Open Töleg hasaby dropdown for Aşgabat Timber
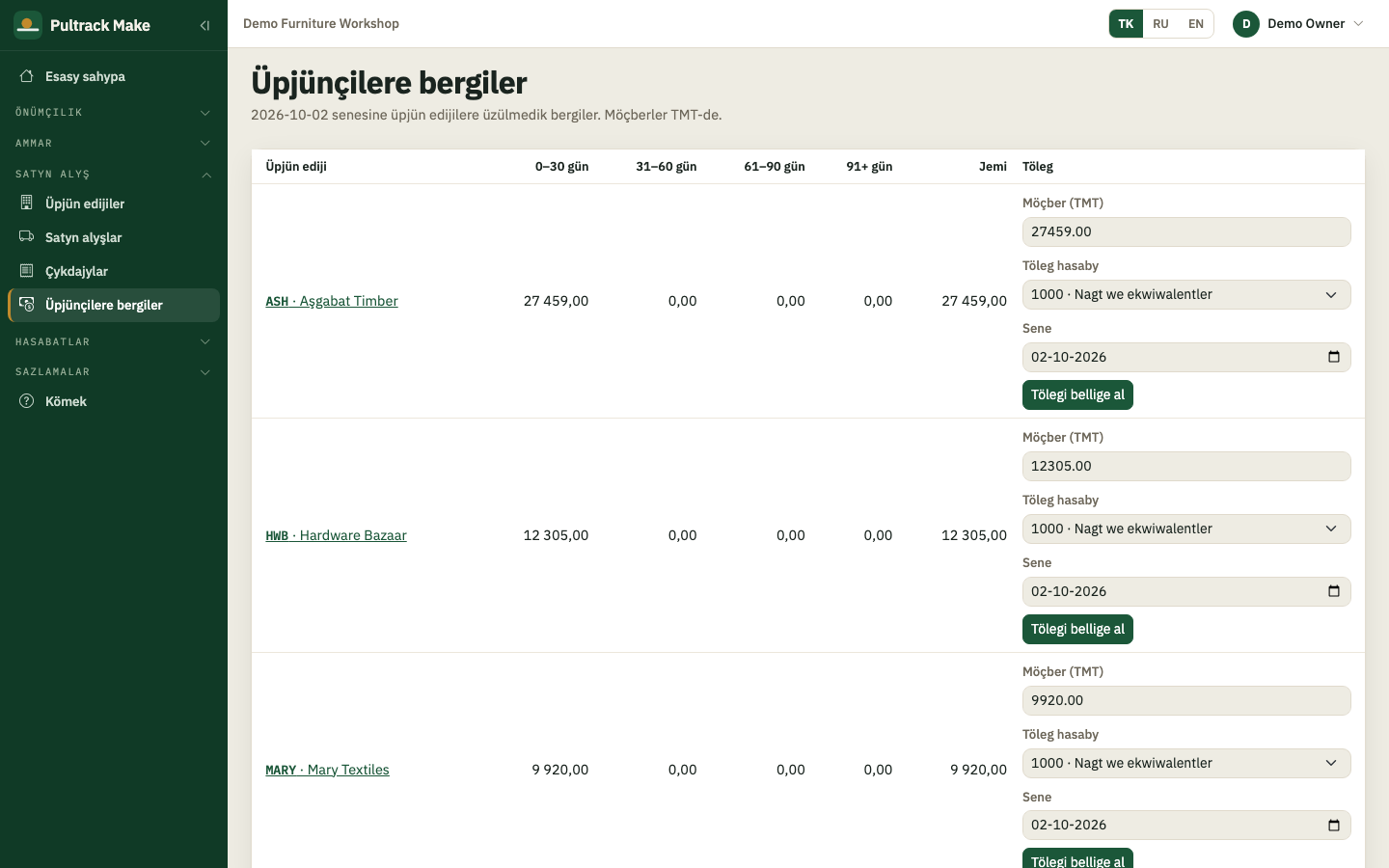Image resolution: width=1389 pixels, height=868 pixels. [1186, 294]
